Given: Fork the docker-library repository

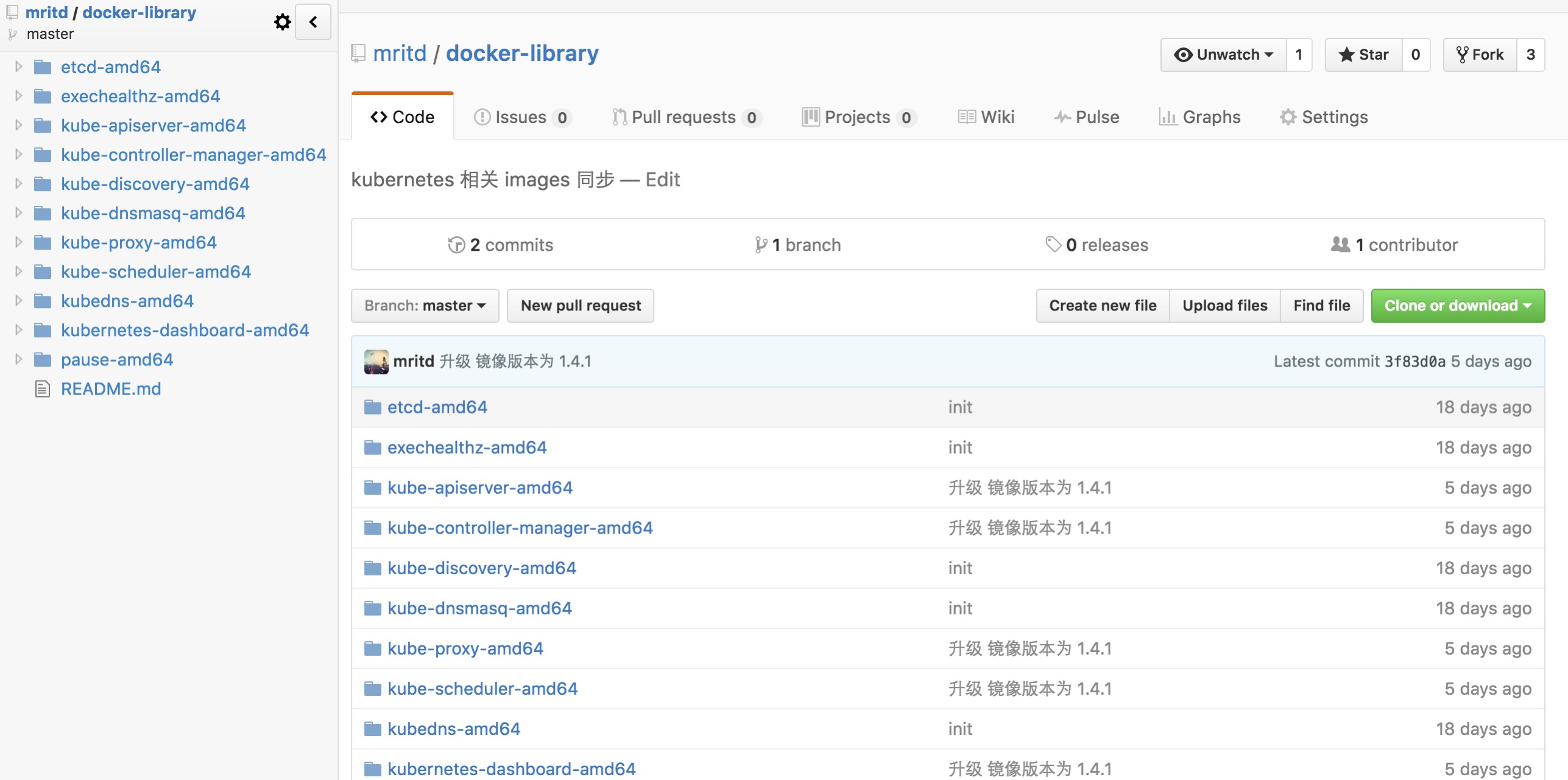Looking at the screenshot, I should [1480, 55].
